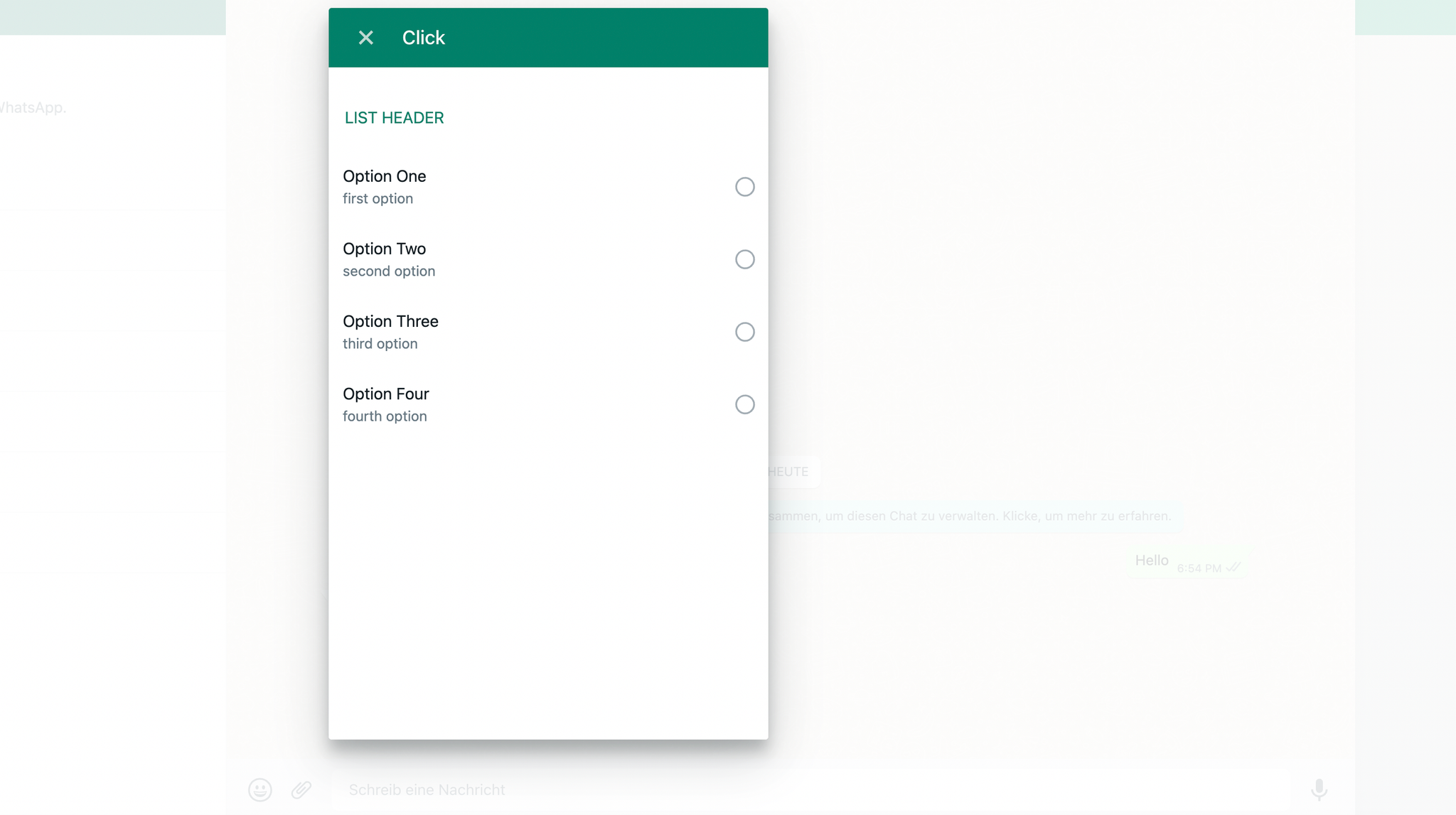Select the Option One radio button
1456x815 pixels.
tap(744, 187)
